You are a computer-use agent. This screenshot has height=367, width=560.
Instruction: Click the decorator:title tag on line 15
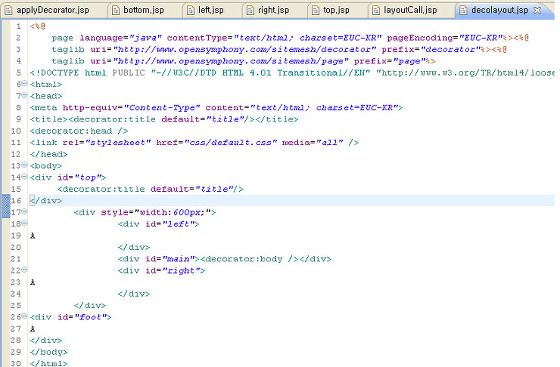[150, 189]
